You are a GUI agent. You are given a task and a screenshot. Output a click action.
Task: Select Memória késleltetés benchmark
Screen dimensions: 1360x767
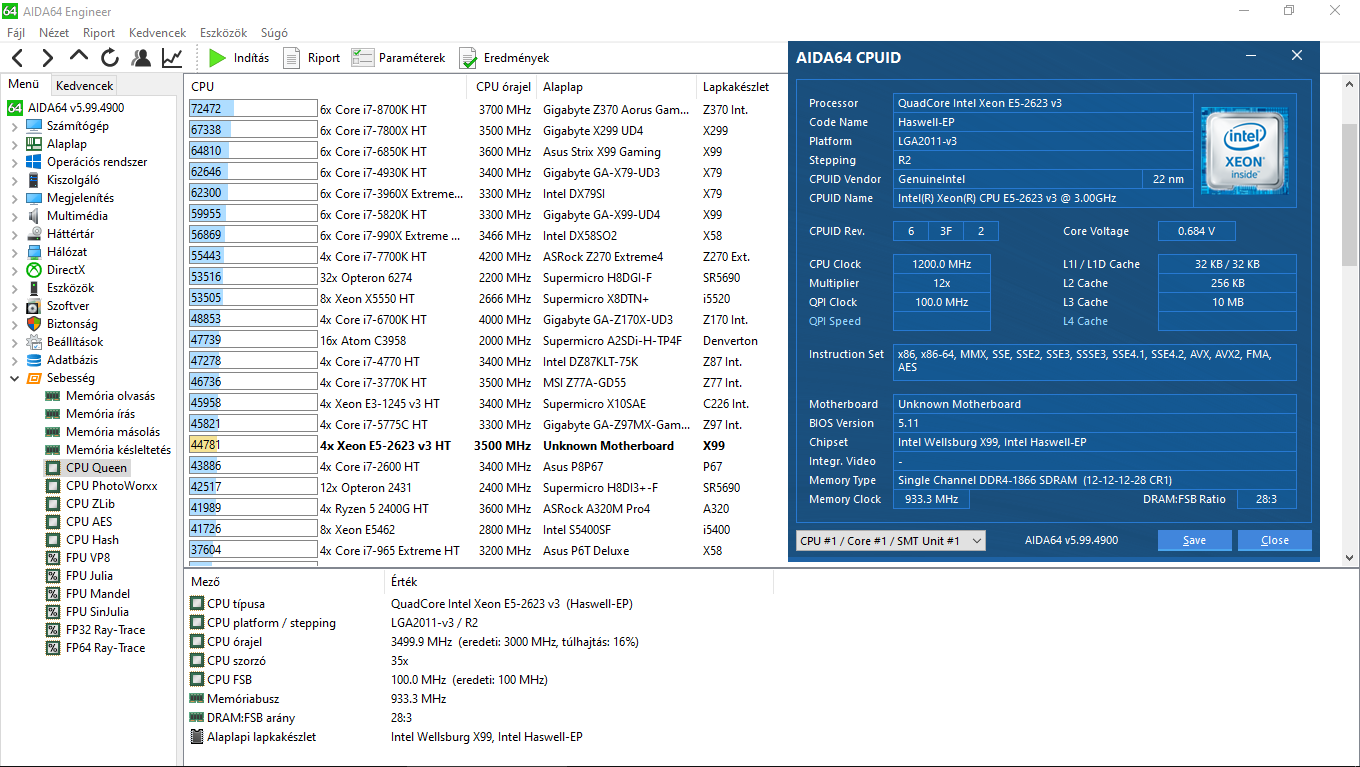coord(118,450)
